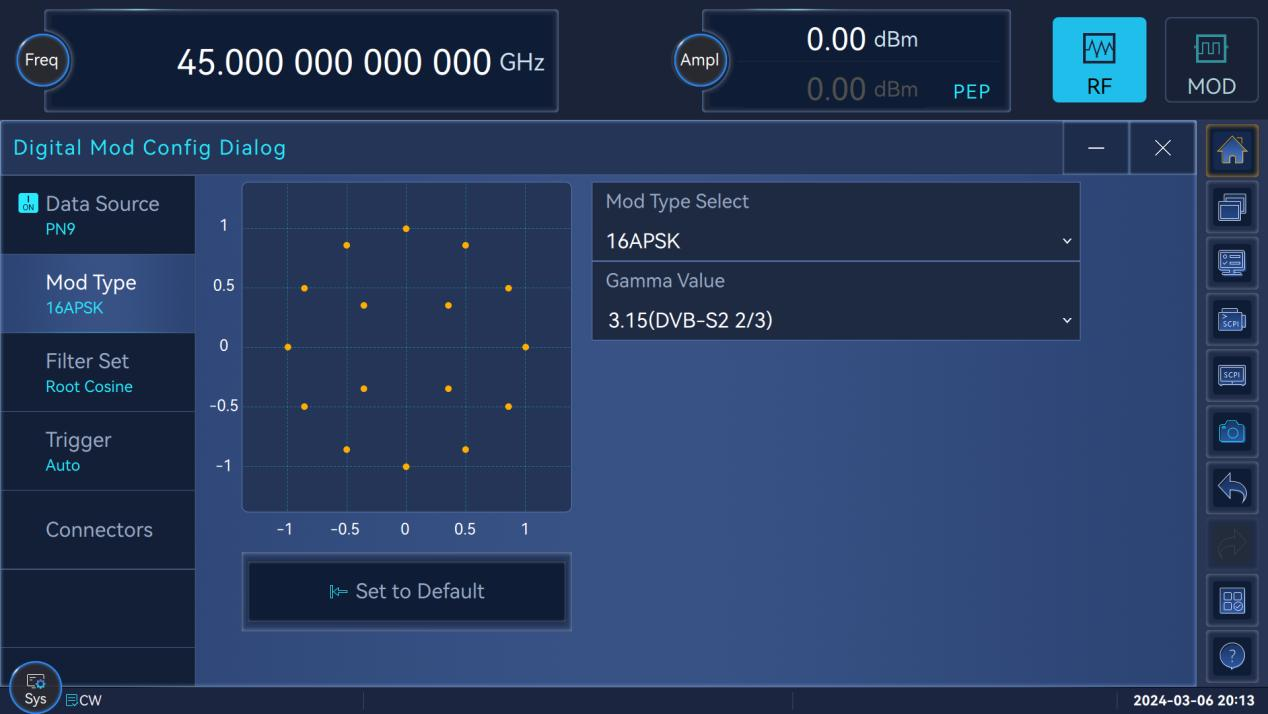Open the stacked windows icon
This screenshot has width=1268, height=714.
coord(1232,209)
